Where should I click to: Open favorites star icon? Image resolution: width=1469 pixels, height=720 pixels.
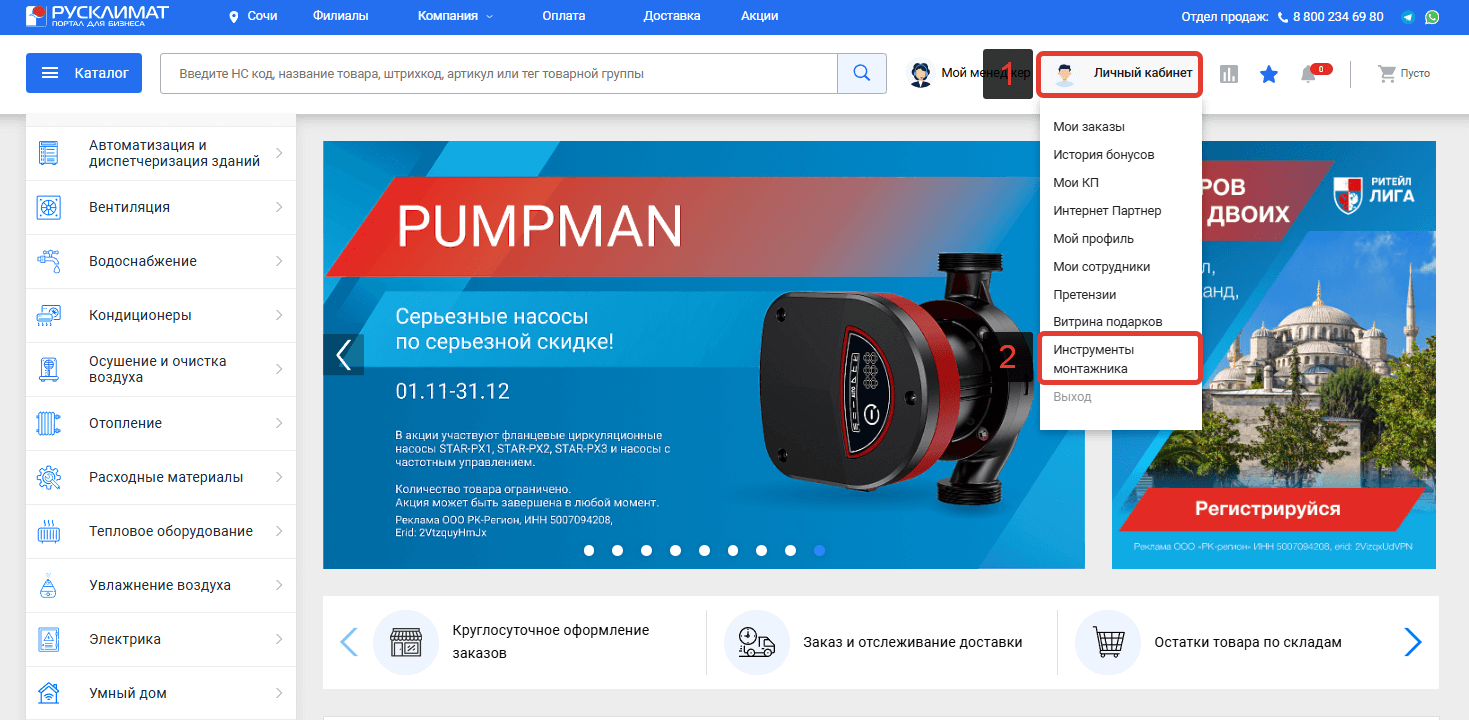click(x=1269, y=74)
